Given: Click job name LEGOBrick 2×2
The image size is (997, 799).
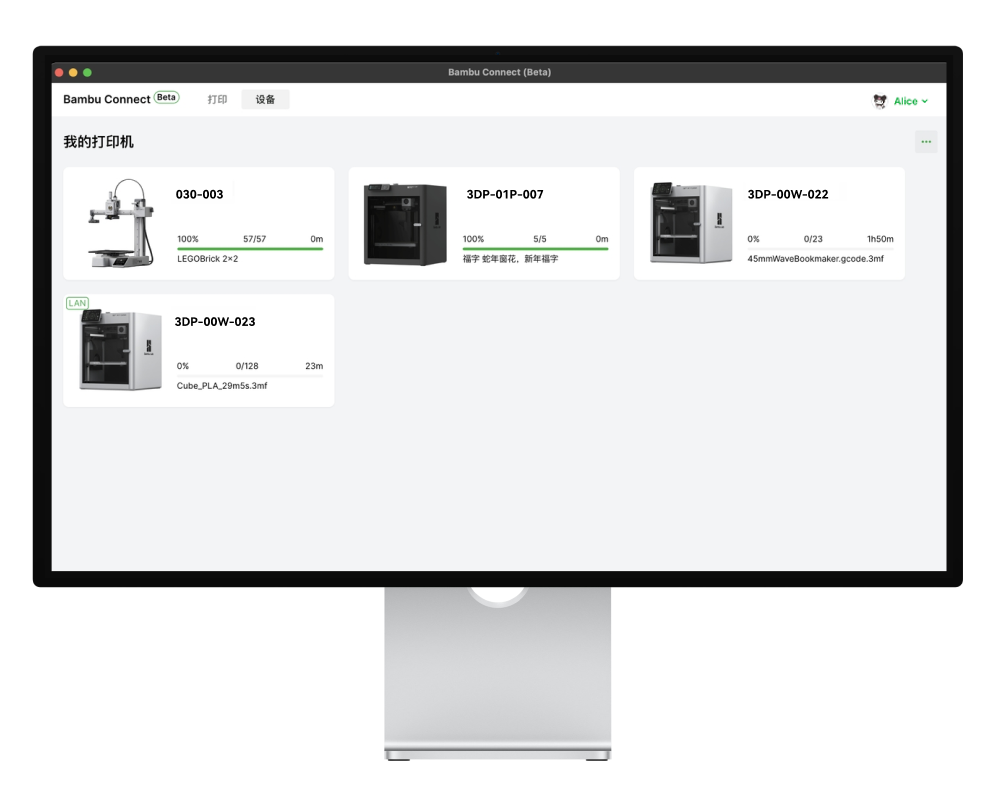Looking at the screenshot, I should [207, 259].
